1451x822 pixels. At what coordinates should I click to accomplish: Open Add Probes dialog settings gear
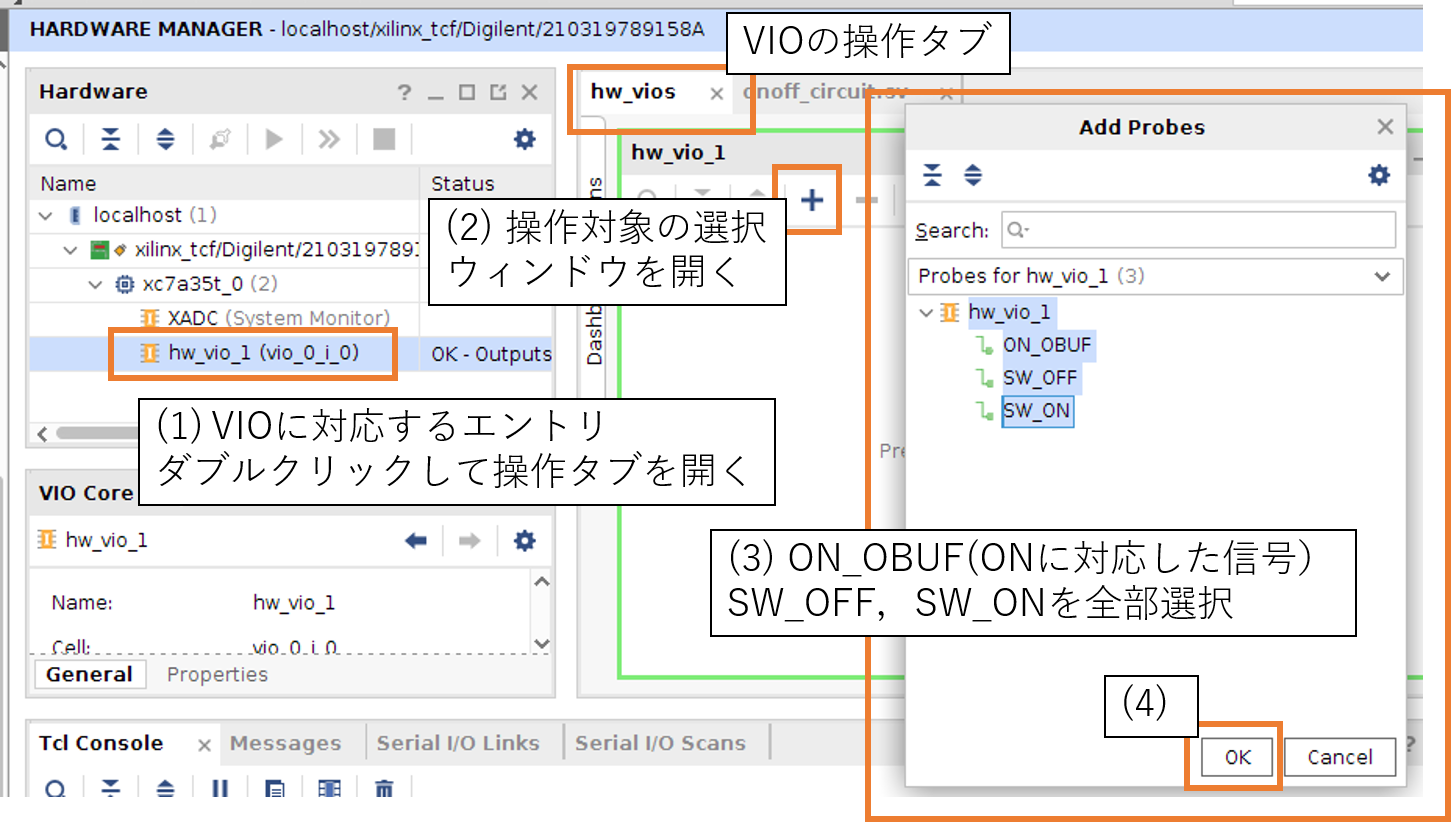tap(1379, 176)
